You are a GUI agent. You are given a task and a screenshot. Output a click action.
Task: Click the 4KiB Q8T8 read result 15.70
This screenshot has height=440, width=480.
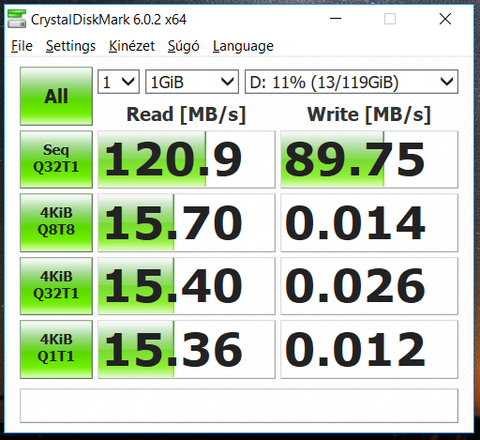186,222
